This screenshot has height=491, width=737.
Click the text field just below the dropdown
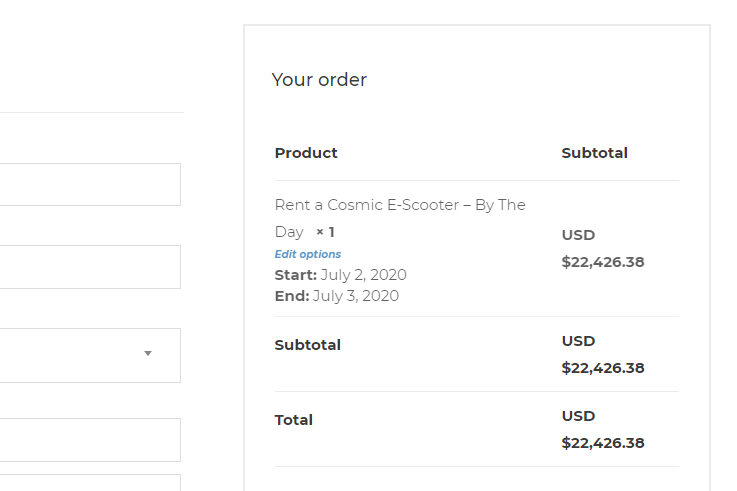(x=90, y=440)
